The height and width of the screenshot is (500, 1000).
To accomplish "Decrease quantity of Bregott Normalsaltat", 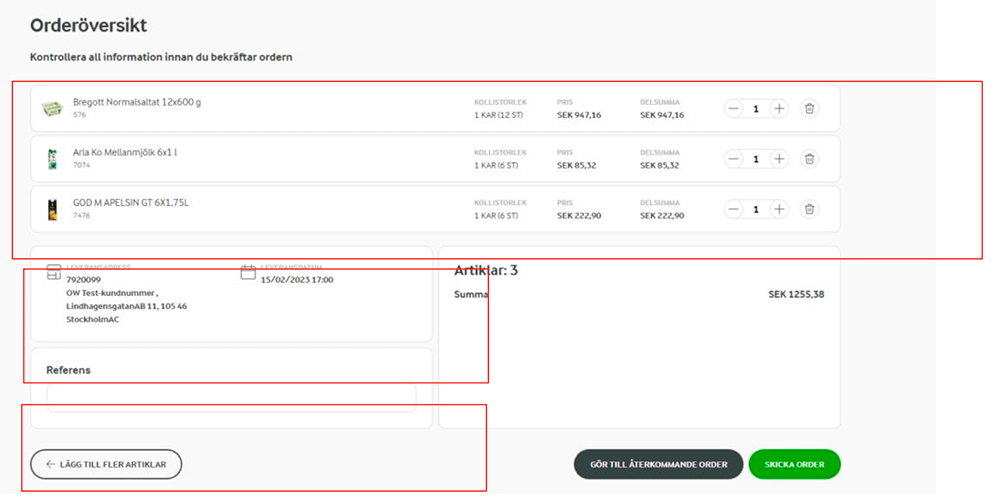I will (734, 108).
